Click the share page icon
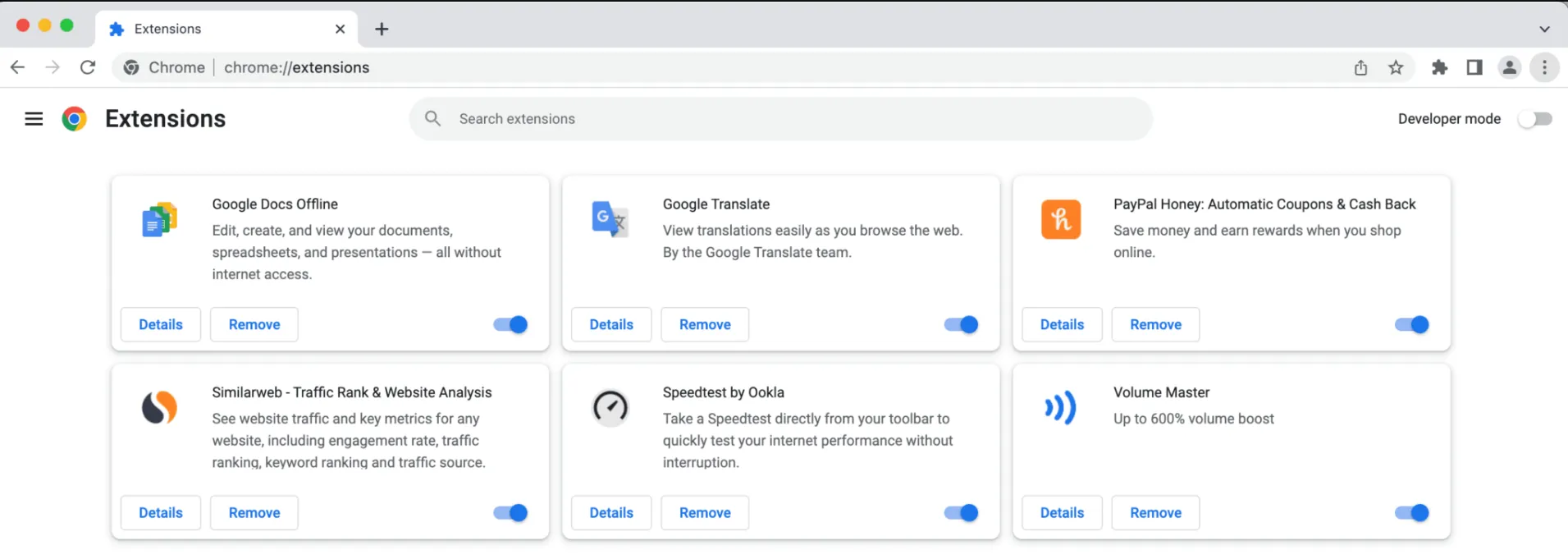Screen dimensions: 1568x559 (x=1360, y=67)
